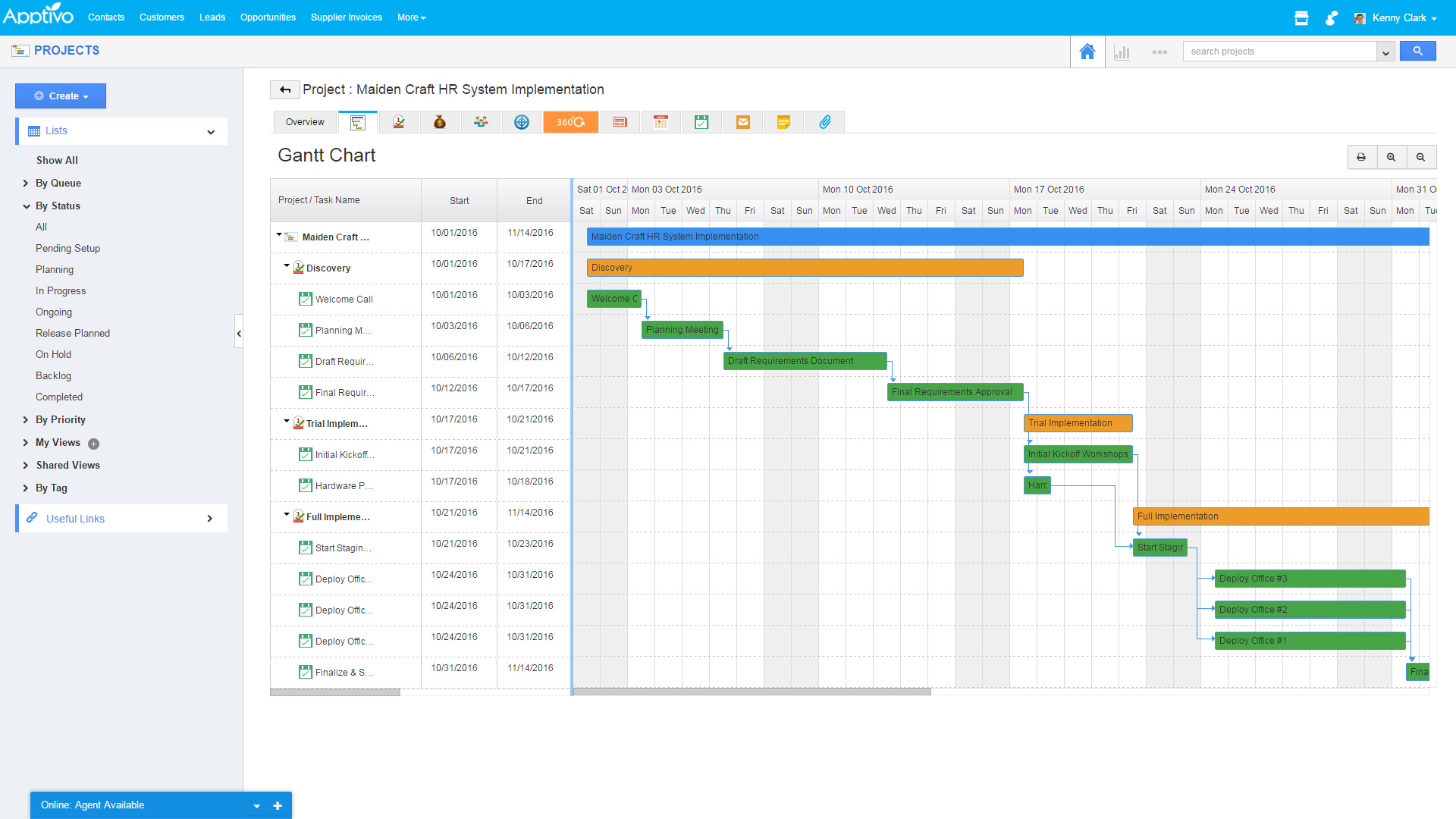Click the back arrow beside project title
This screenshot has height=819, width=1456.
coord(284,90)
